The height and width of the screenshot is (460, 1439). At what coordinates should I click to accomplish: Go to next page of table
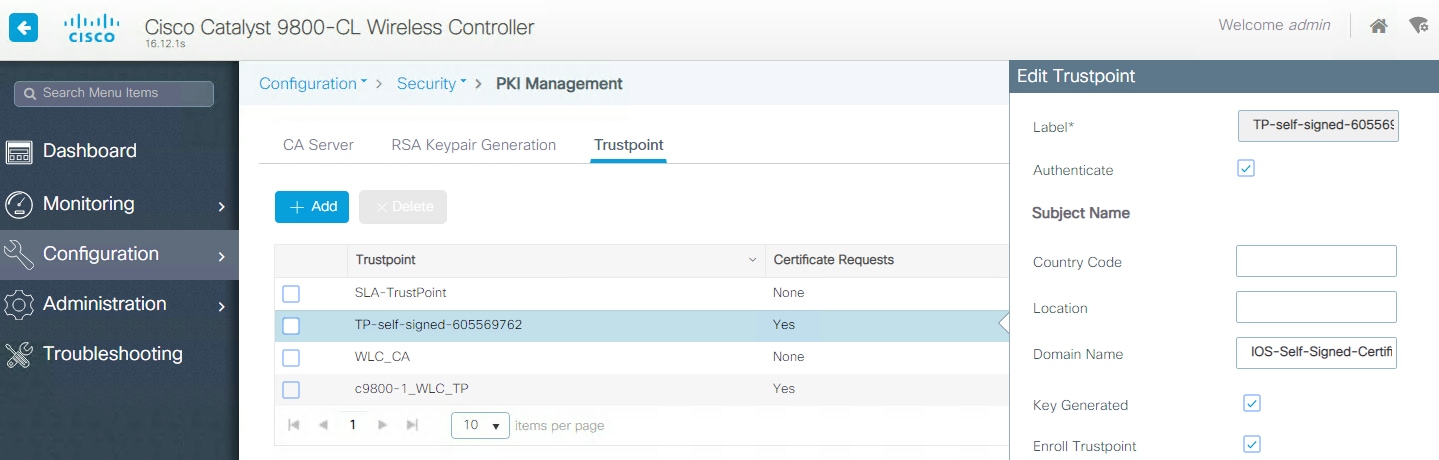[x=382, y=425]
